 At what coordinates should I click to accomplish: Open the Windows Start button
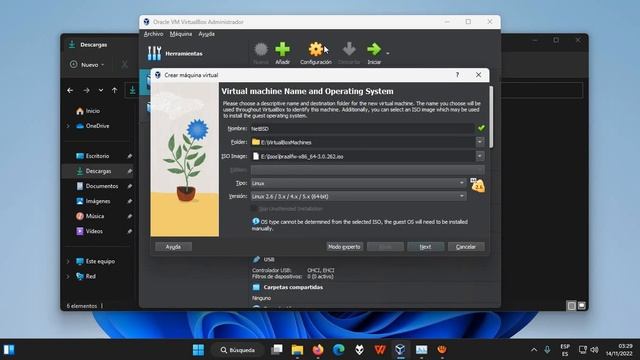(x=198, y=350)
